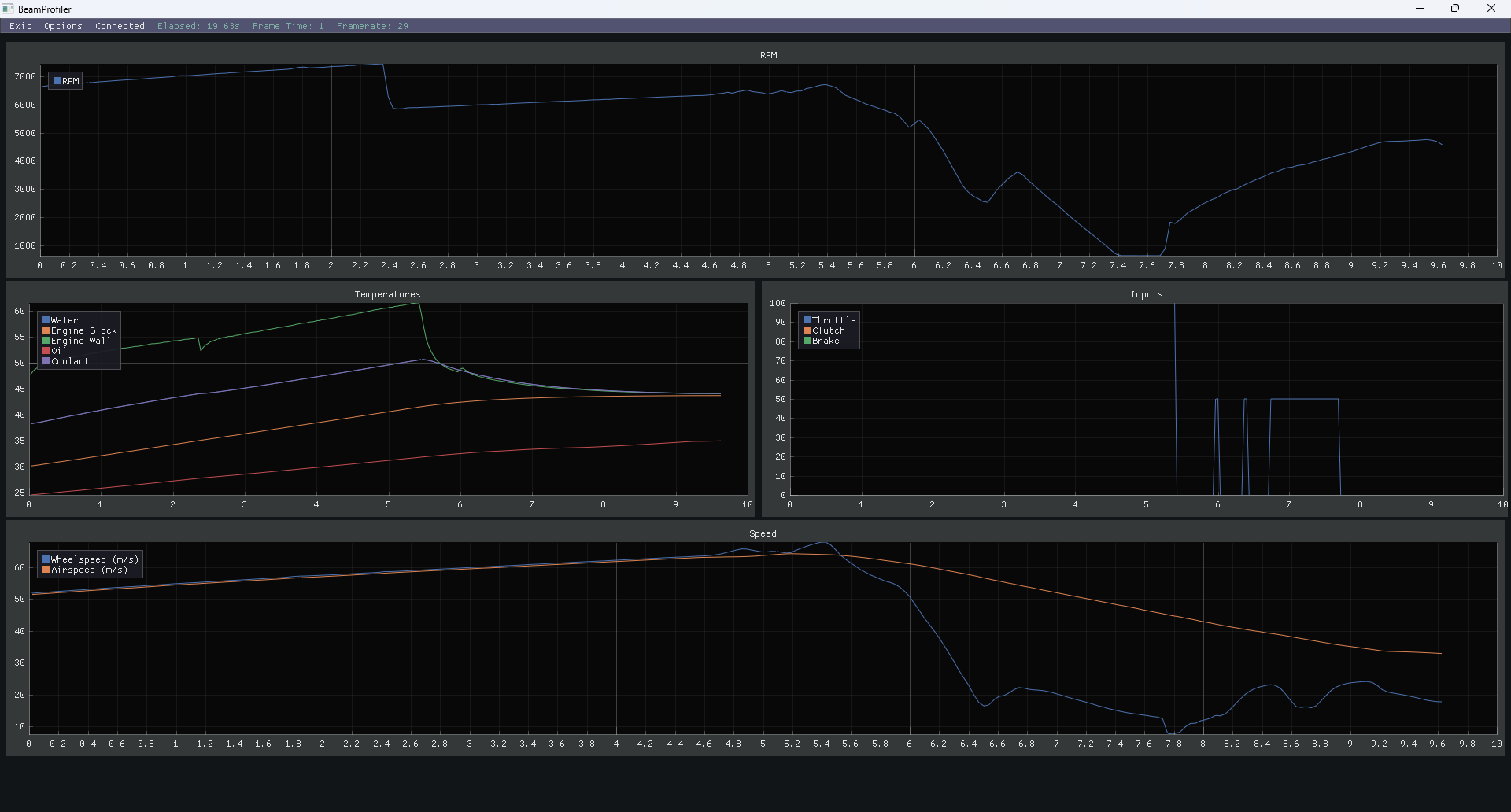Screen dimensions: 1511x812
Task: Toggle Brake series swatch in Inputs legend
Action: pyautogui.click(x=807, y=341)
